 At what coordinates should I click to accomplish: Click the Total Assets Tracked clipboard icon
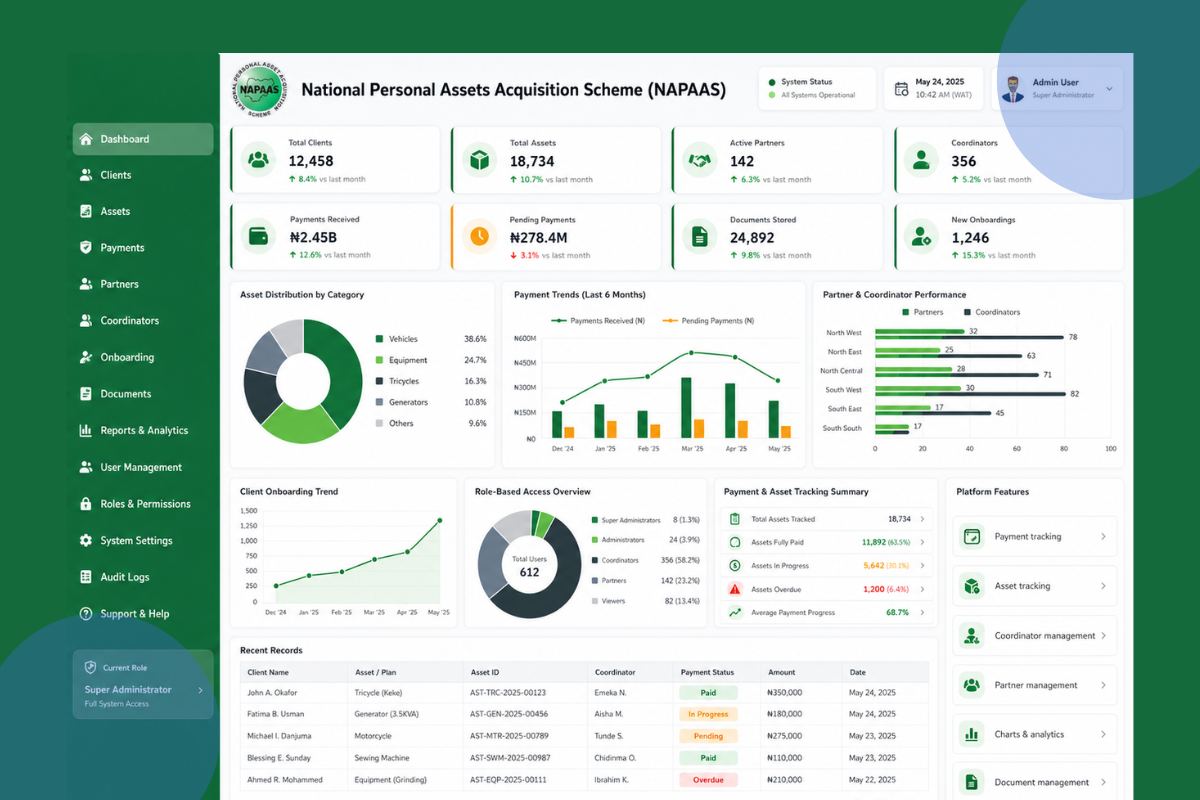(735, 519)
